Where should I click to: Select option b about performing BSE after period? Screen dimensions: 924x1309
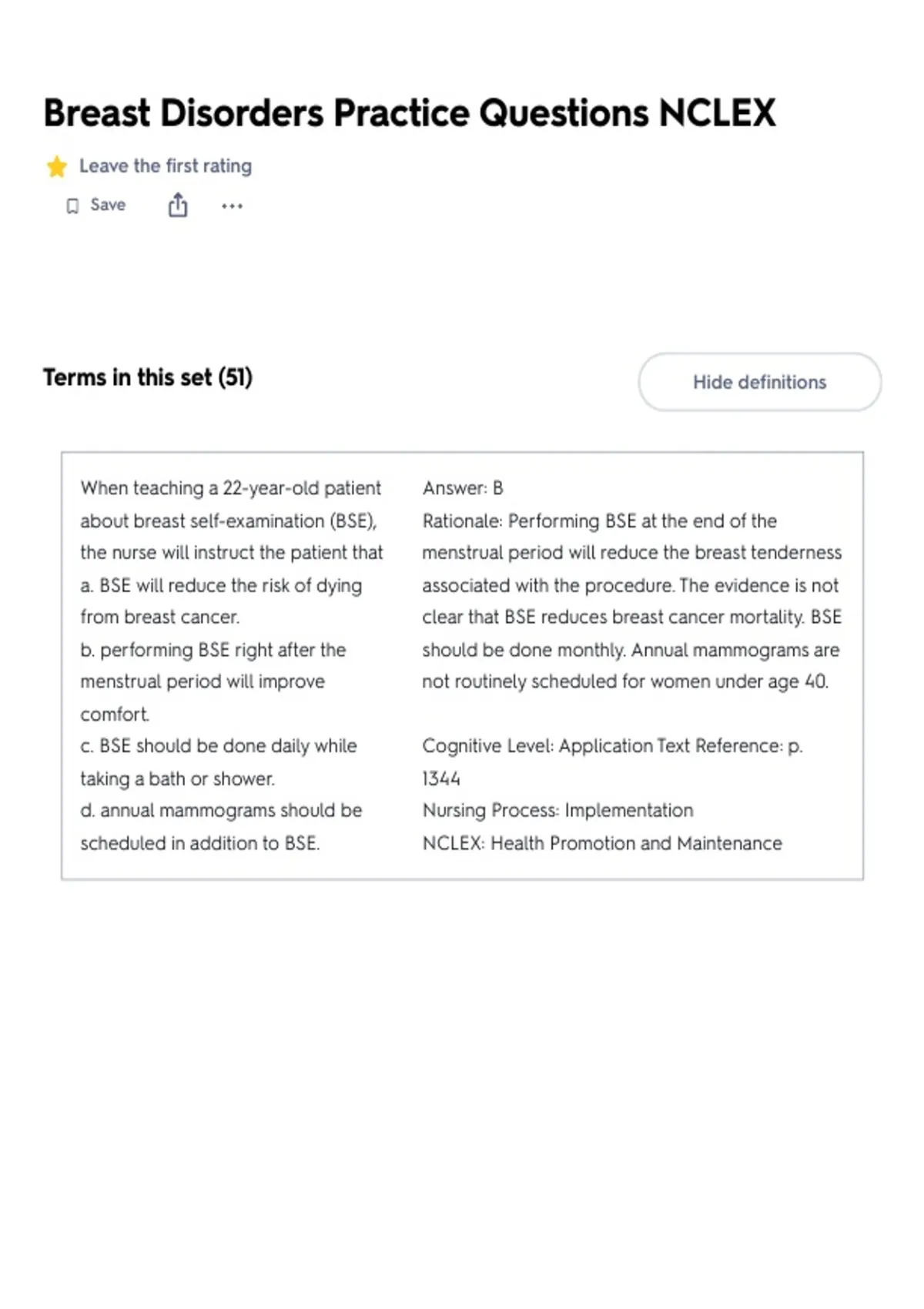[213, 681]
